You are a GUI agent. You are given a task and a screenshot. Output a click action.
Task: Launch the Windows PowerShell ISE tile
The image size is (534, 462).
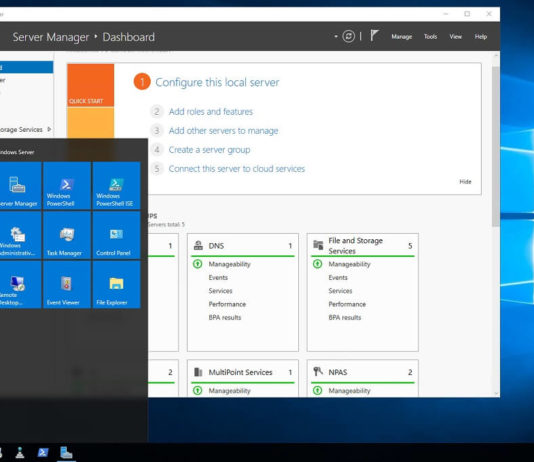click(116, 186)
